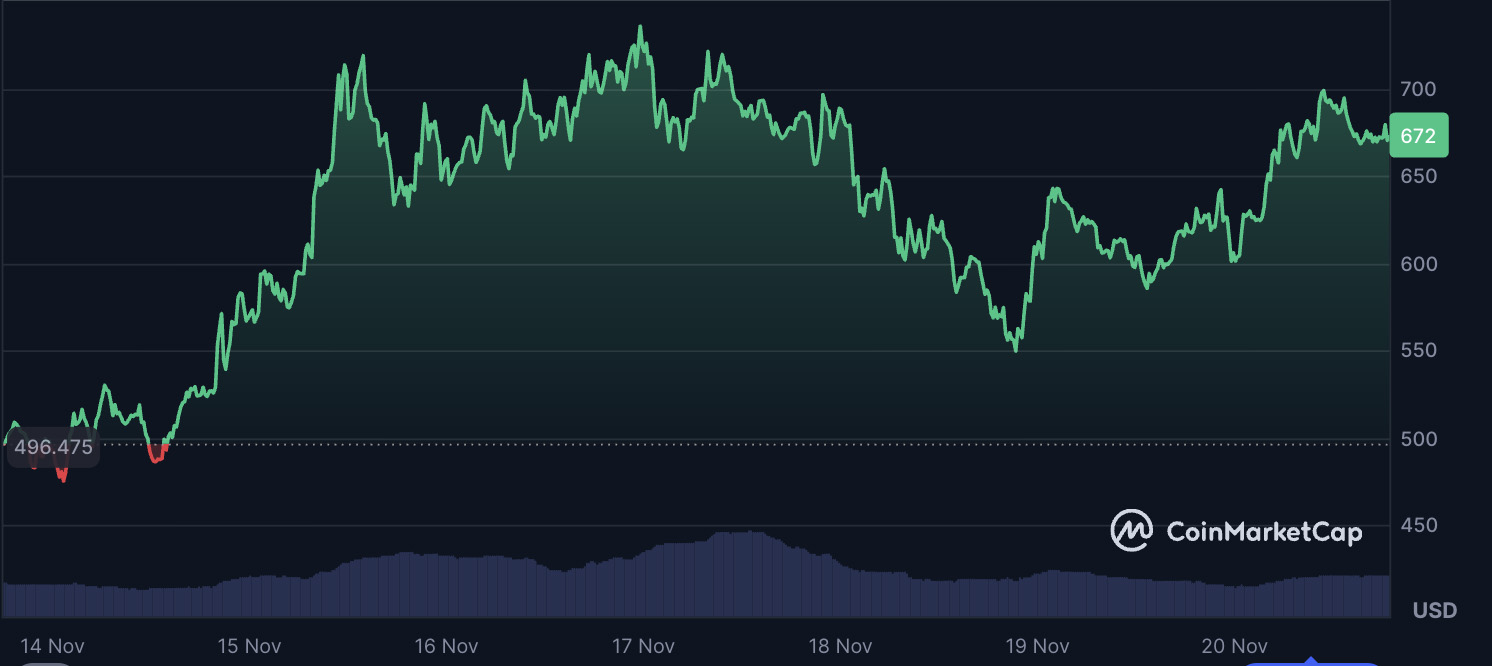Viewport: 1492px width, 666px height.
Task: Select the 550 price axis label
Action: [x=1417, y=351]
